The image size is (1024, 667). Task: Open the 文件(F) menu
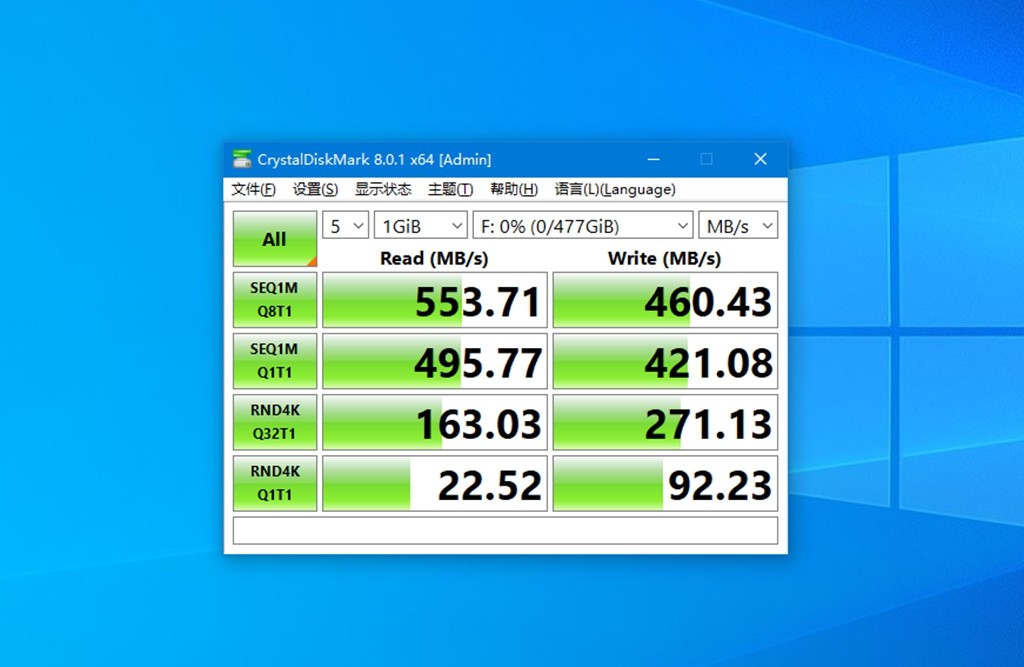coord(253,189)
